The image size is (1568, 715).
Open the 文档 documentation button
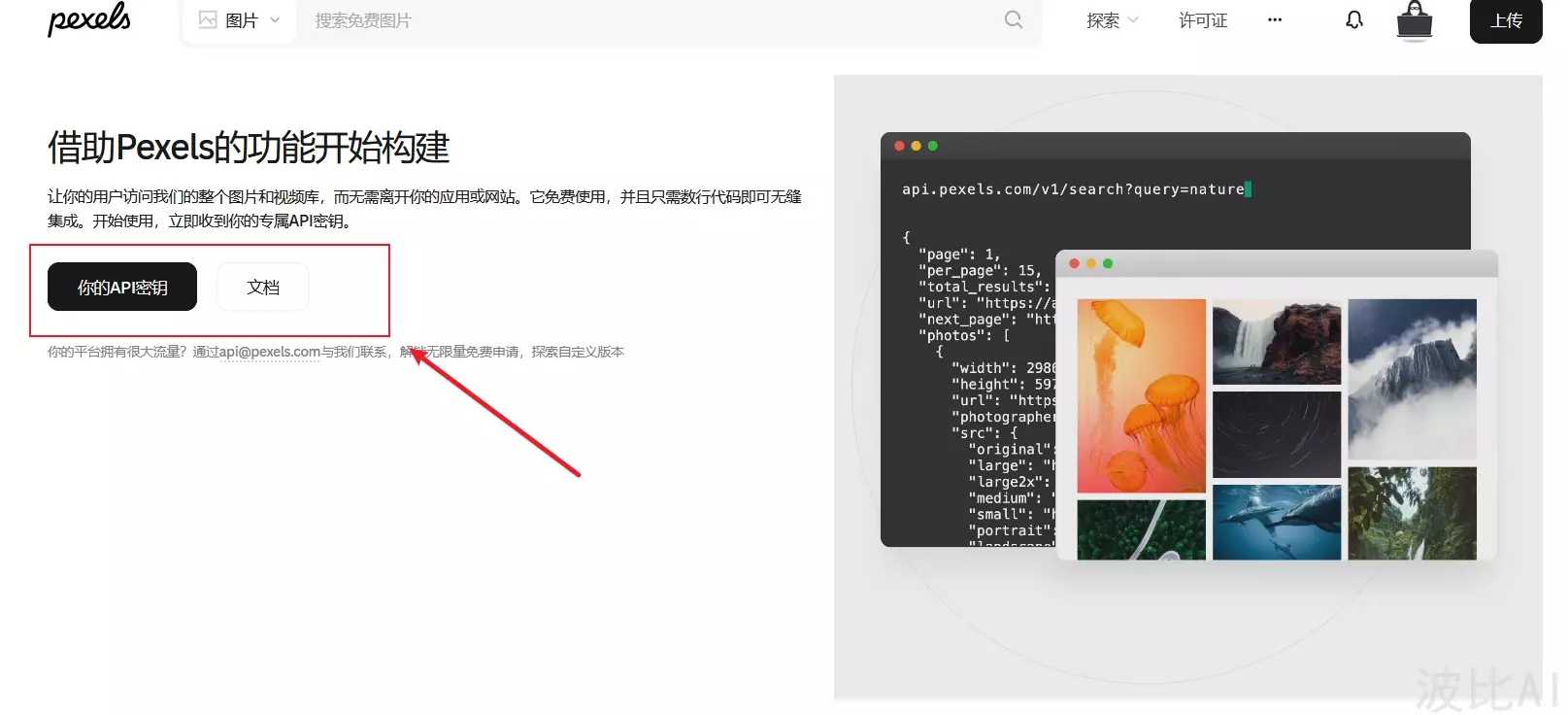(x=263, y=287)
